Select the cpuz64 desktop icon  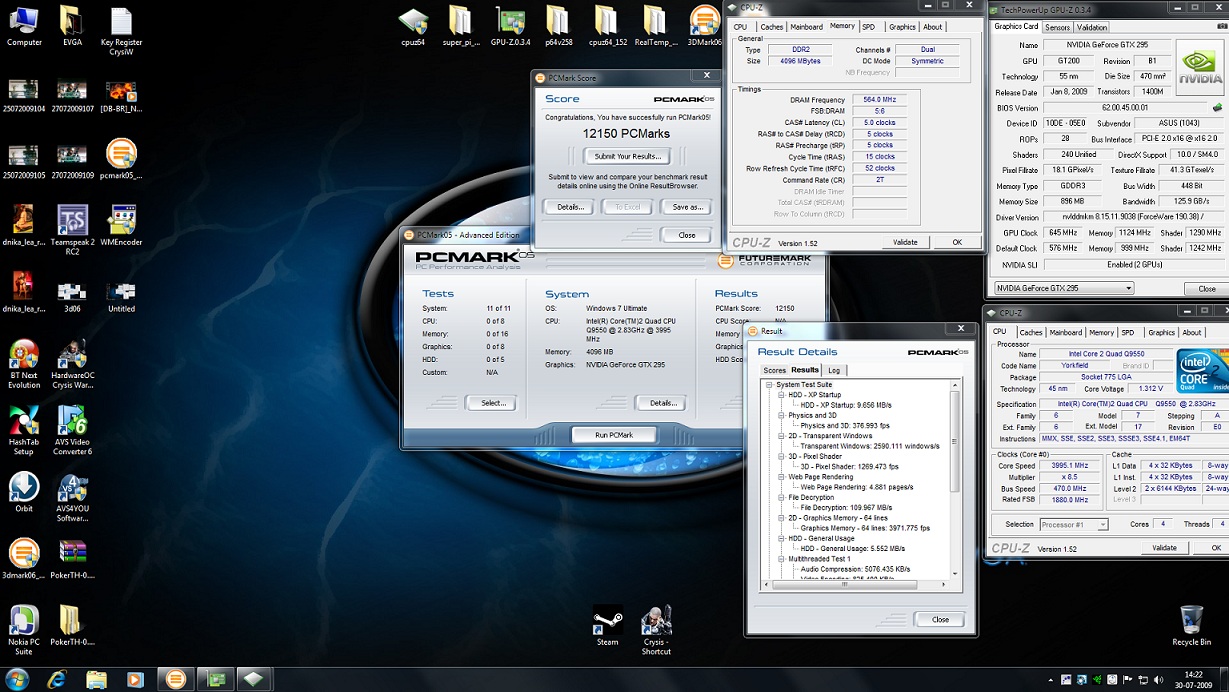[413, 27]
